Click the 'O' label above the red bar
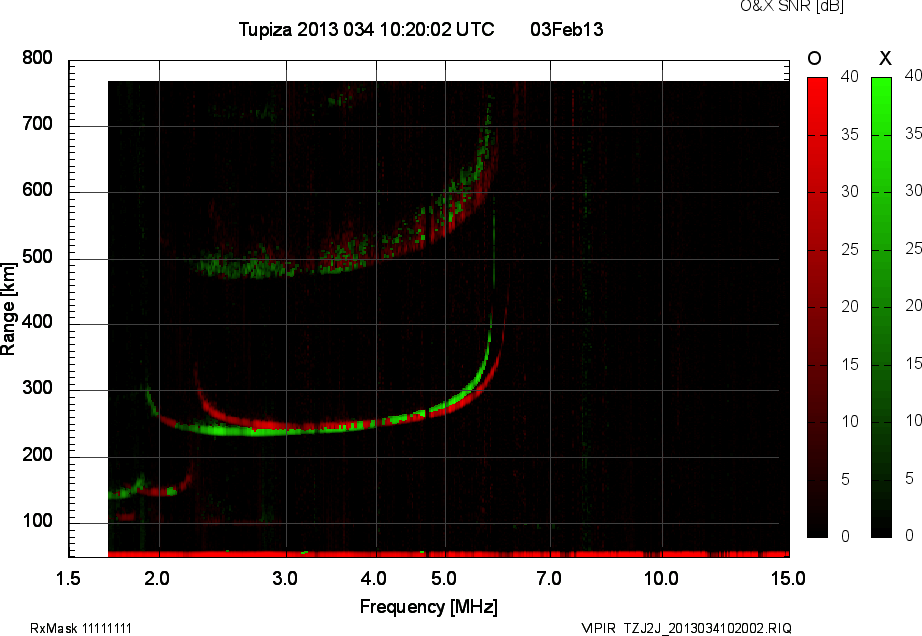This screenshot has width=922, height=636. point(814,59)
